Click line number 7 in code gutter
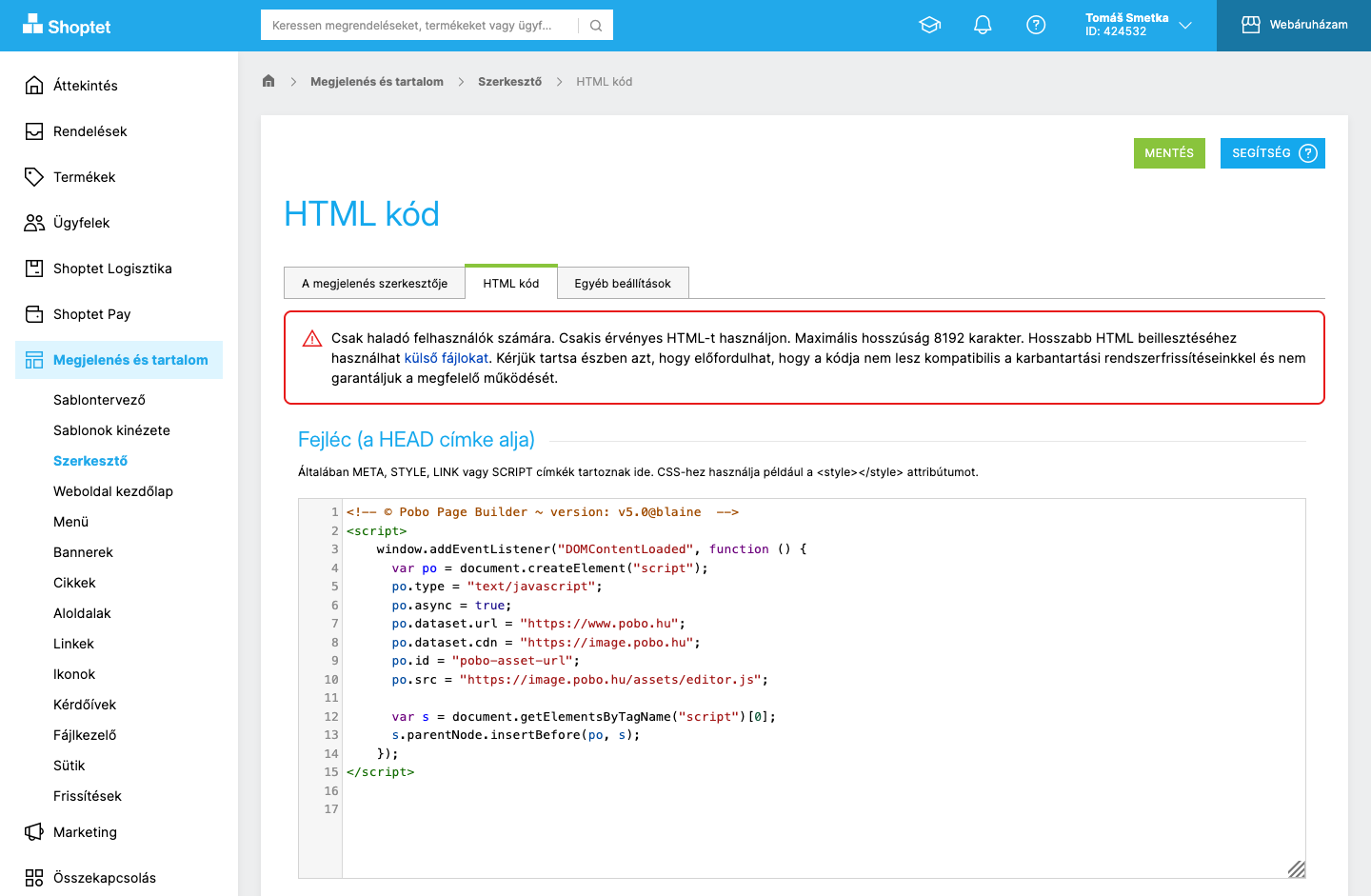Screen dimensions: 1371x896 tap(334, 624)
